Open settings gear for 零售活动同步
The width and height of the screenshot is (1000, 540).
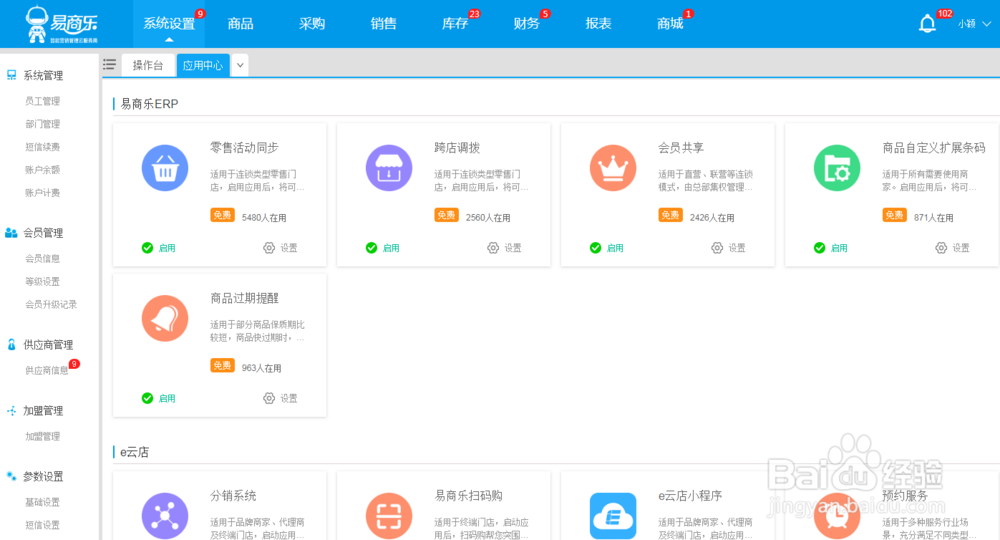pos(269,248)
